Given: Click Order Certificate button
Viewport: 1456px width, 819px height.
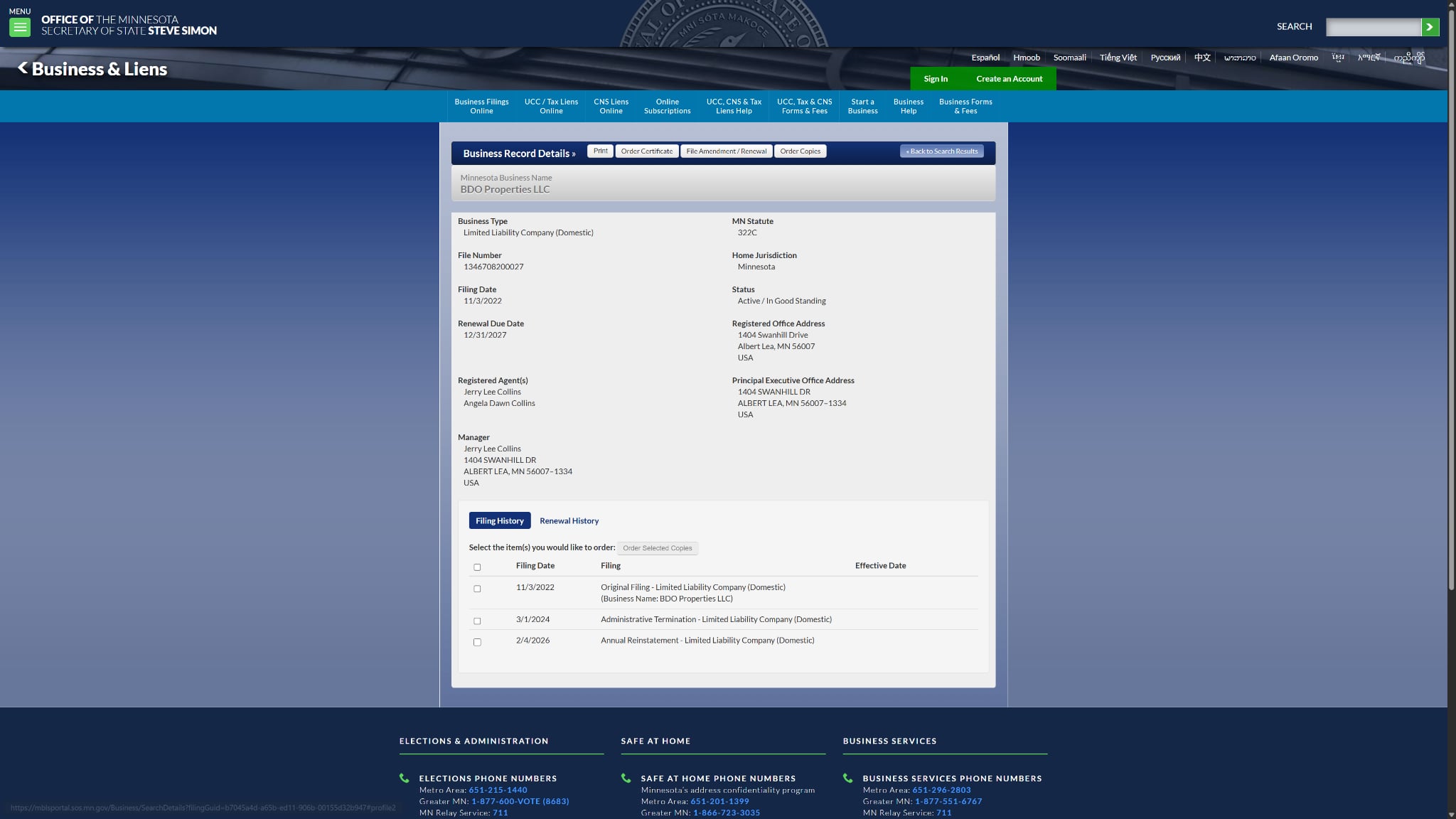Looking at the screenshot, I should pos(647,151).
